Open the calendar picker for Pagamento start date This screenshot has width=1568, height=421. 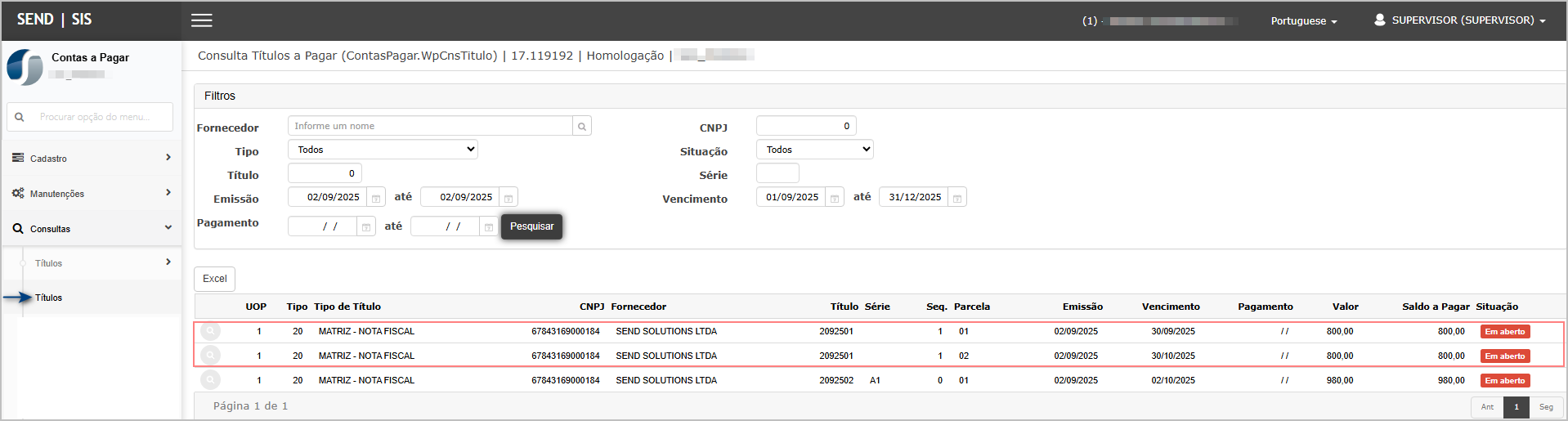pos(366,227)
